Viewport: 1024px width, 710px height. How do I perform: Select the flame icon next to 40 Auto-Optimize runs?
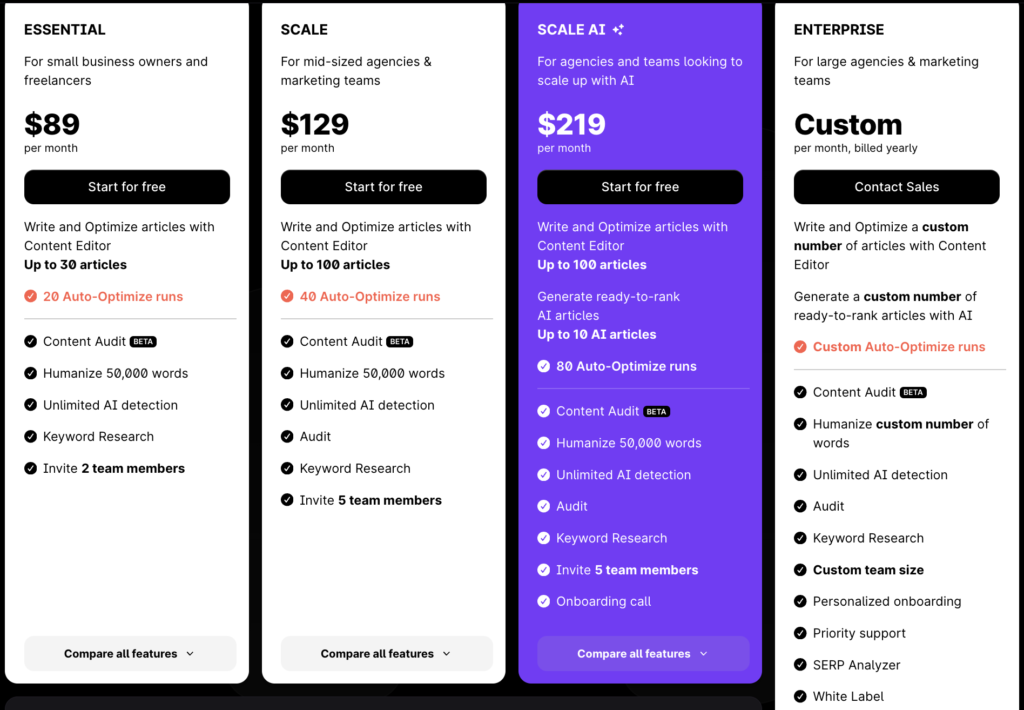pos(285,297)
